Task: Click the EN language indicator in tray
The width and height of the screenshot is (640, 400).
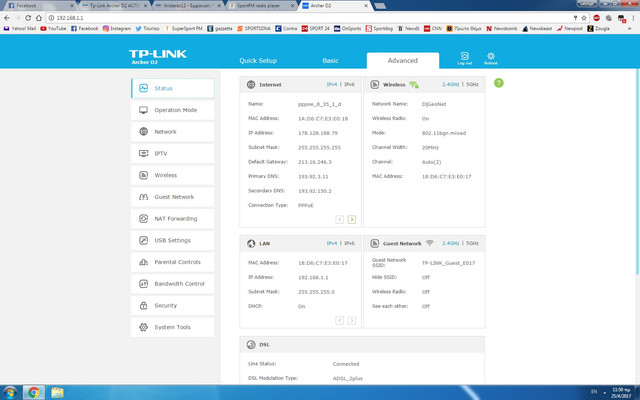Action: [x=594, y=391]
